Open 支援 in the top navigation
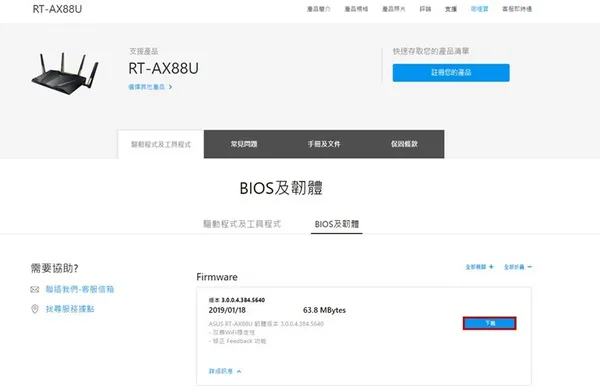This screenshot has height=390, width=600. pos(451,9)
